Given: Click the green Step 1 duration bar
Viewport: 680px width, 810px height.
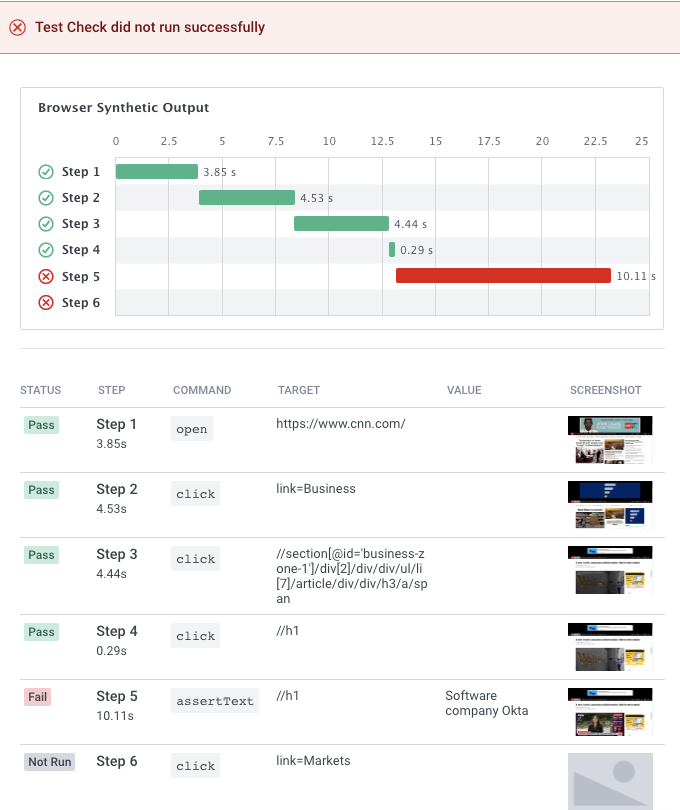Looking at the screenshot, I should 157,172.
